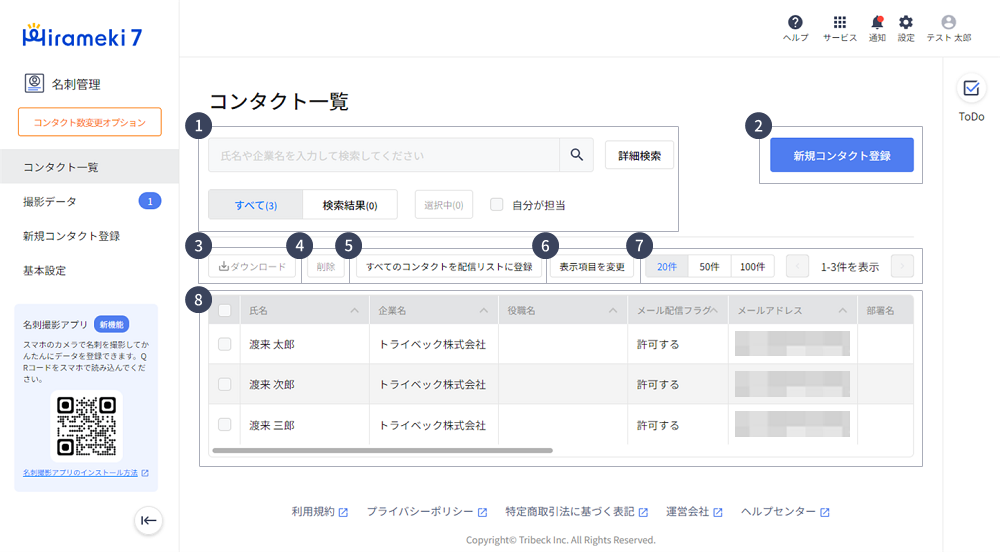Click external link icon beside 運営会社
Image resolution: width=1000 pixels, height=552 pixels.
tap(717, 512)
